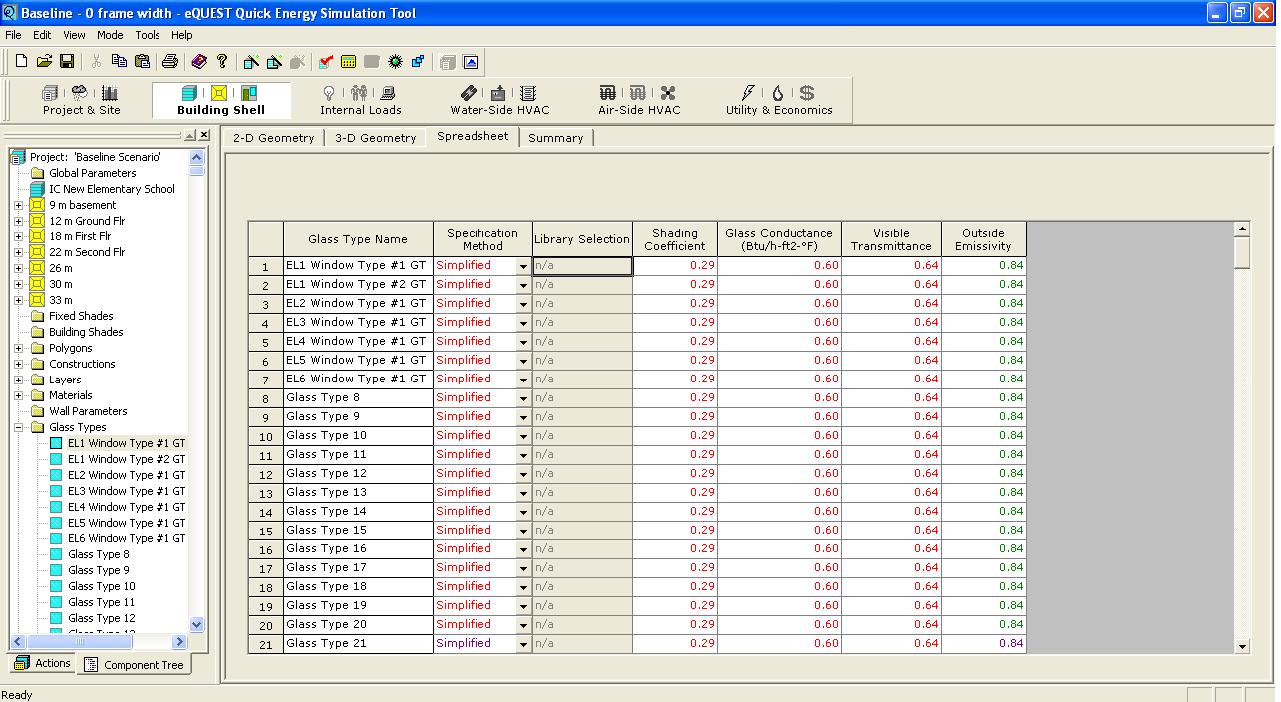Image resolution: width=1281 pixels, height=702 pixels.
Task: Switch to the 3-D Geometry tab
Action: pyautogui.click(x=375, y=138)
